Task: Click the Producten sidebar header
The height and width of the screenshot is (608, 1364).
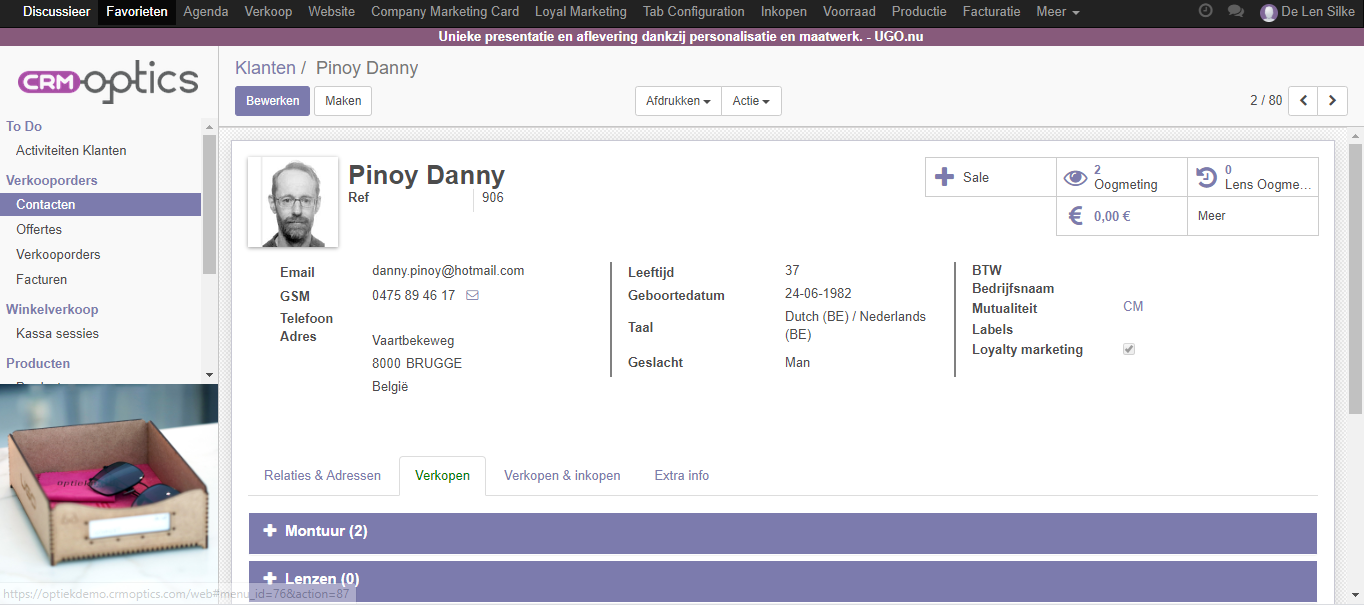Action: [38, 364]
